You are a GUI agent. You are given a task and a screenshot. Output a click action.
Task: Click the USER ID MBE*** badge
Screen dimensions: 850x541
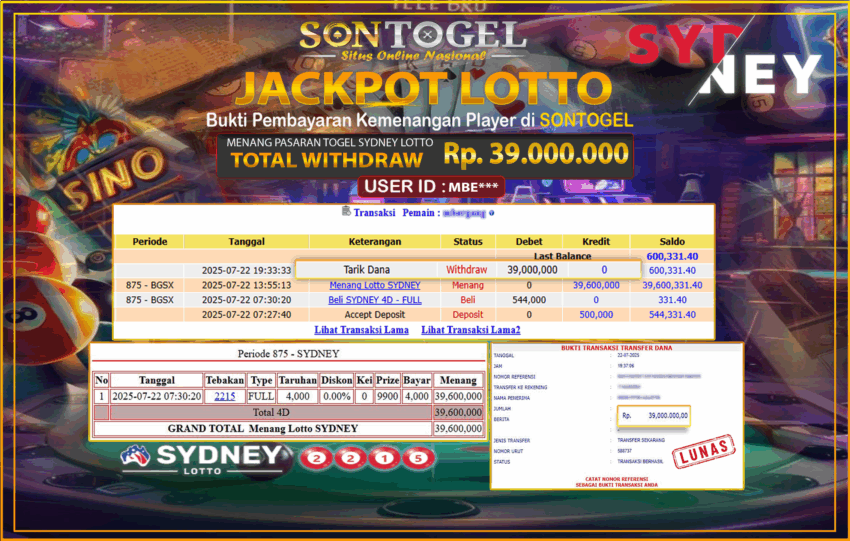point(431,186)
